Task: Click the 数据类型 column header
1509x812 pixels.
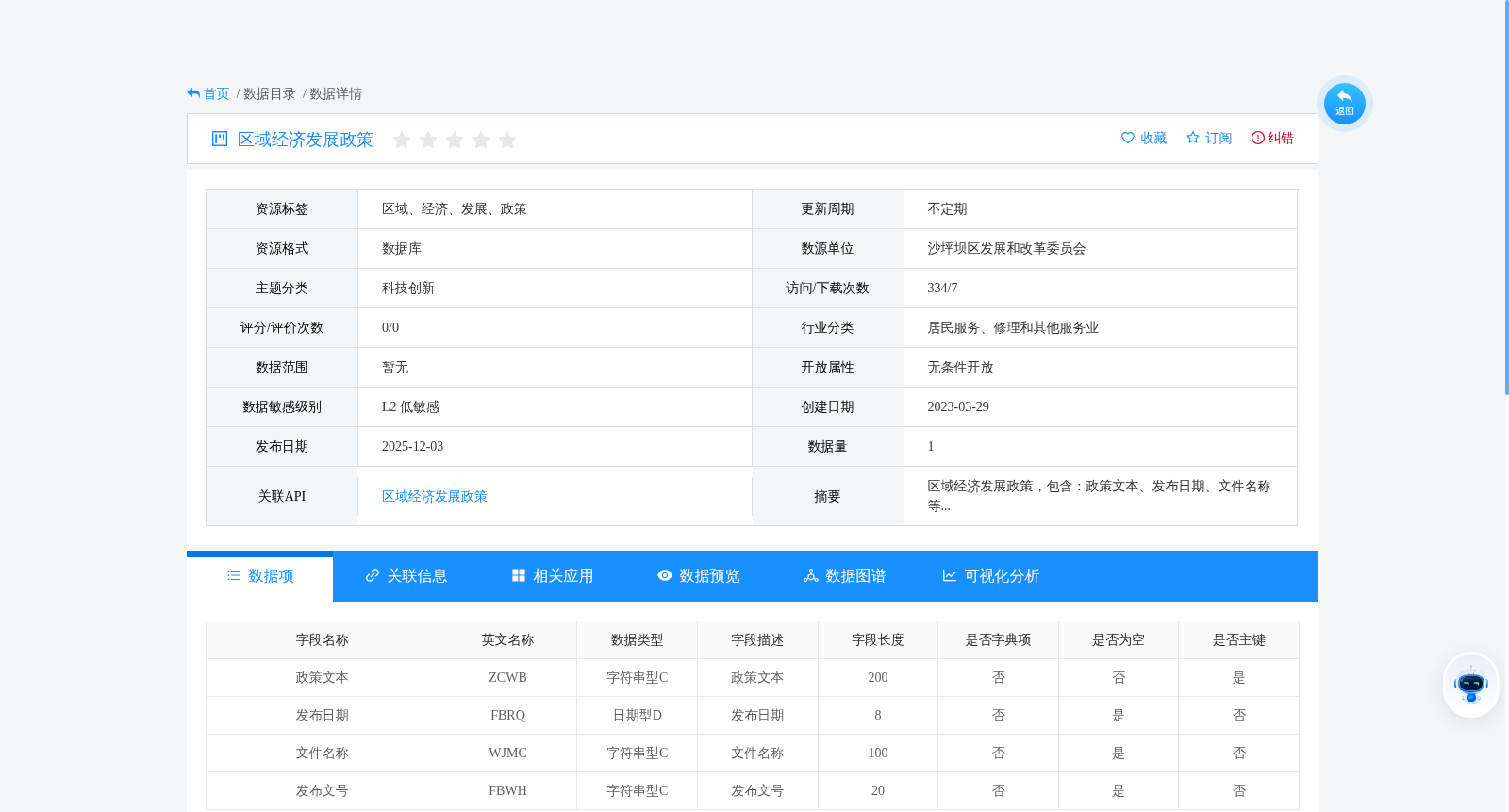Action: [x=637, y=640]
